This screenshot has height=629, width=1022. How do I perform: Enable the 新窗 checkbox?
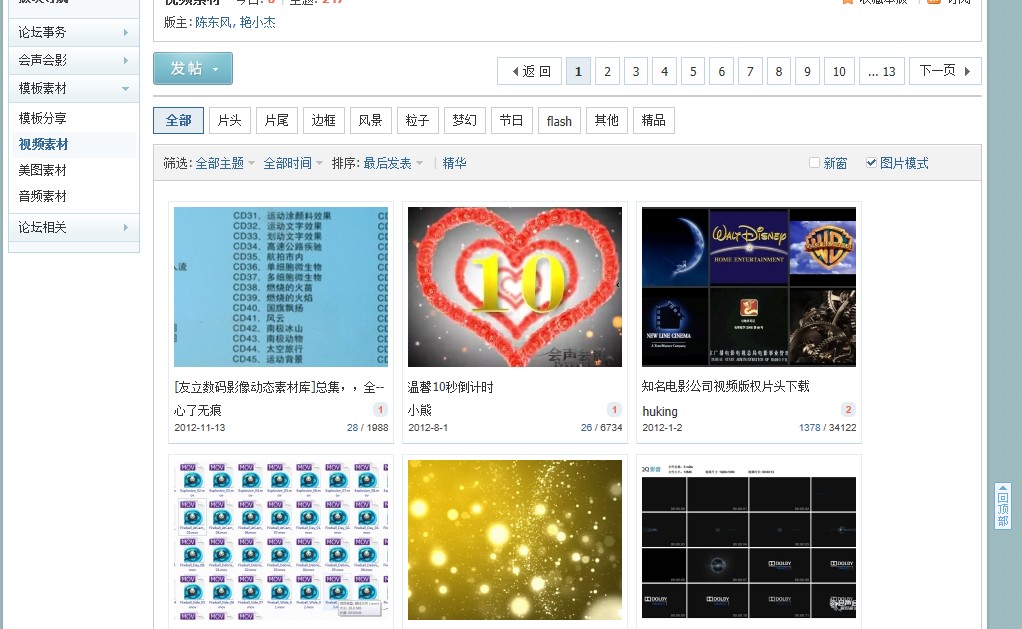pos(816,163)
